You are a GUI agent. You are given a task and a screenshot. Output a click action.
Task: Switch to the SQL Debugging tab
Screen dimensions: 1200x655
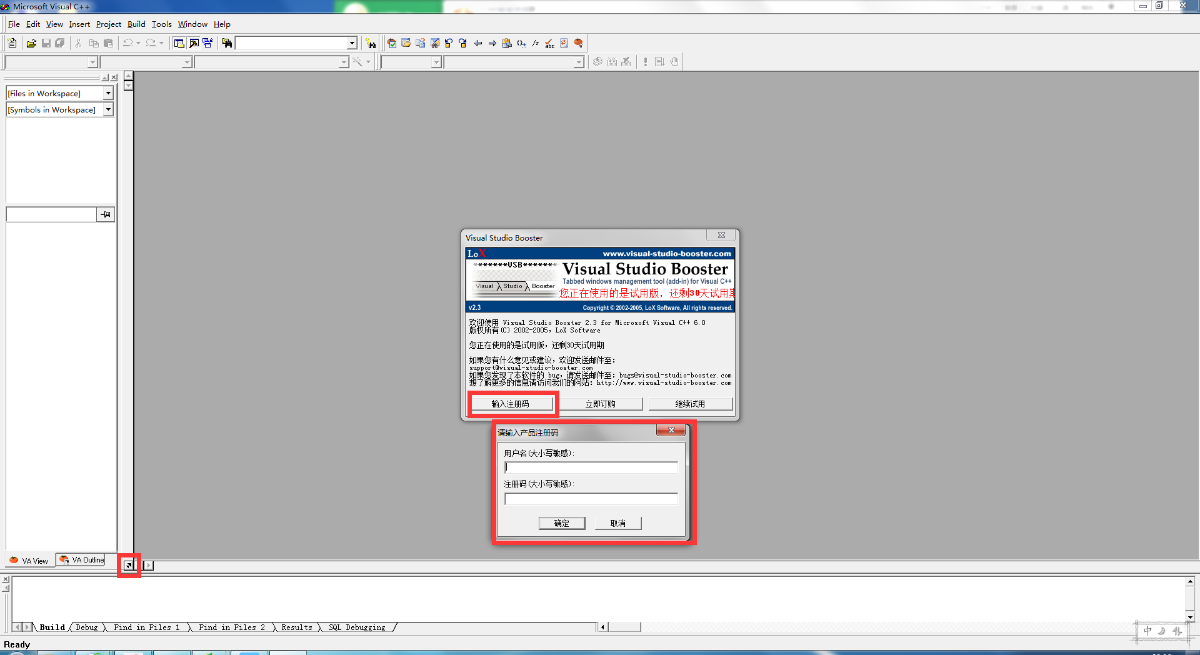coord(357,627)
